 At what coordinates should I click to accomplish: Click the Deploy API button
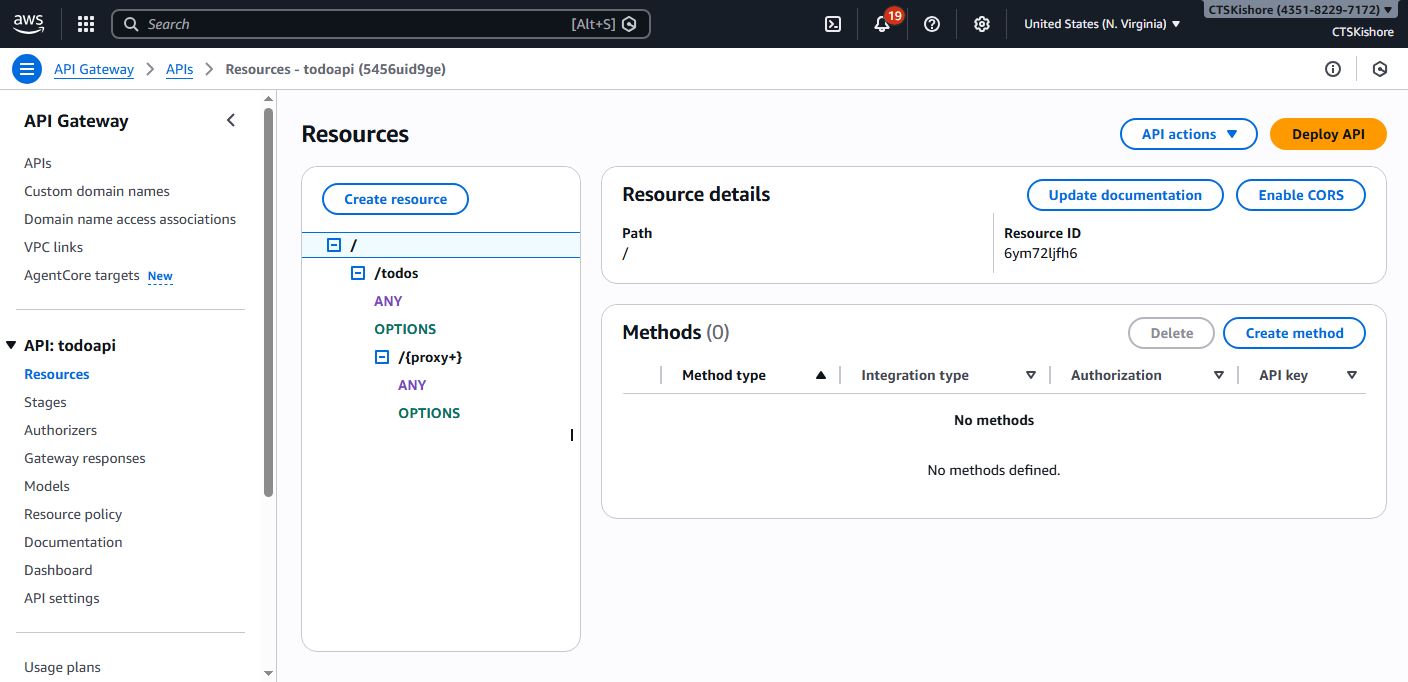1327,134
